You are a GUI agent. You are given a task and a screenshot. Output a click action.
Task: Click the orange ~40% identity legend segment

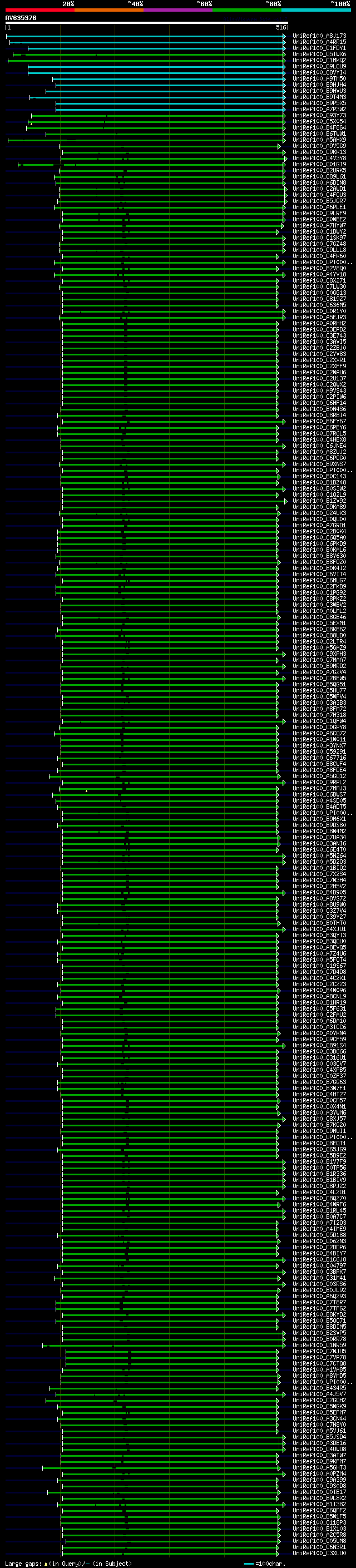pyautogui.click(x=109, y=10)
